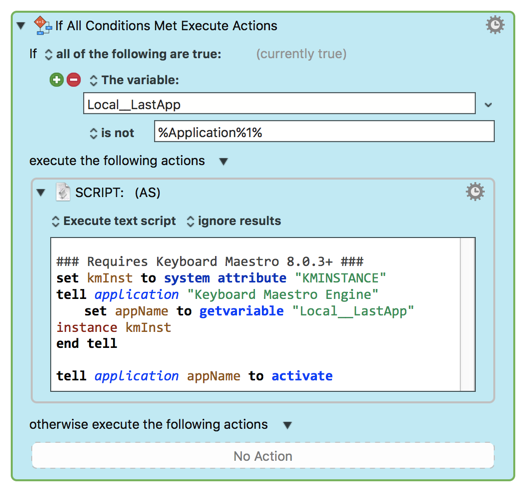
Task: Click the 'instance kmInst' script line
Action: pyautogui.click(x=114, y=327)
